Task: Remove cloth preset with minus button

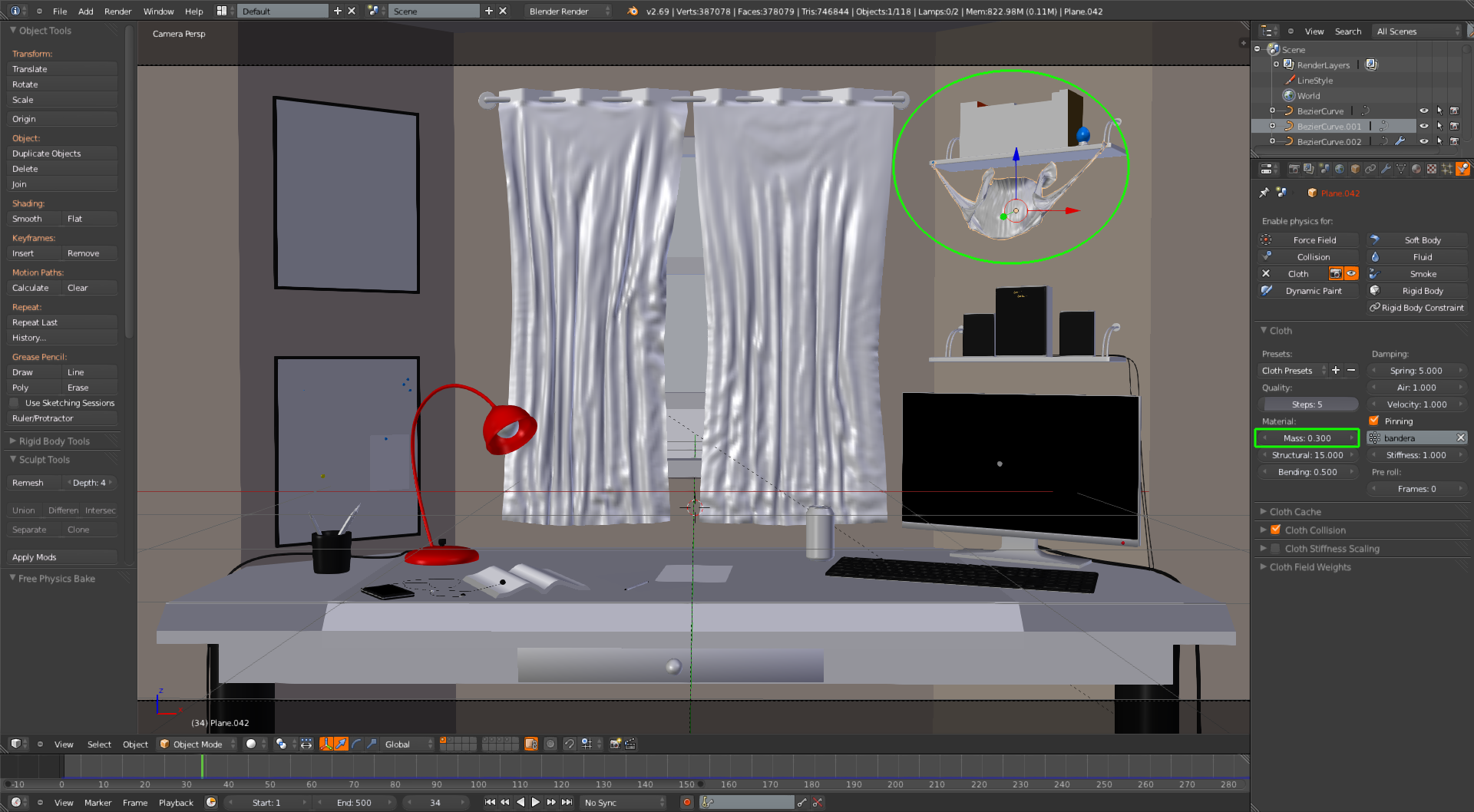Action: coord(1351,371)
